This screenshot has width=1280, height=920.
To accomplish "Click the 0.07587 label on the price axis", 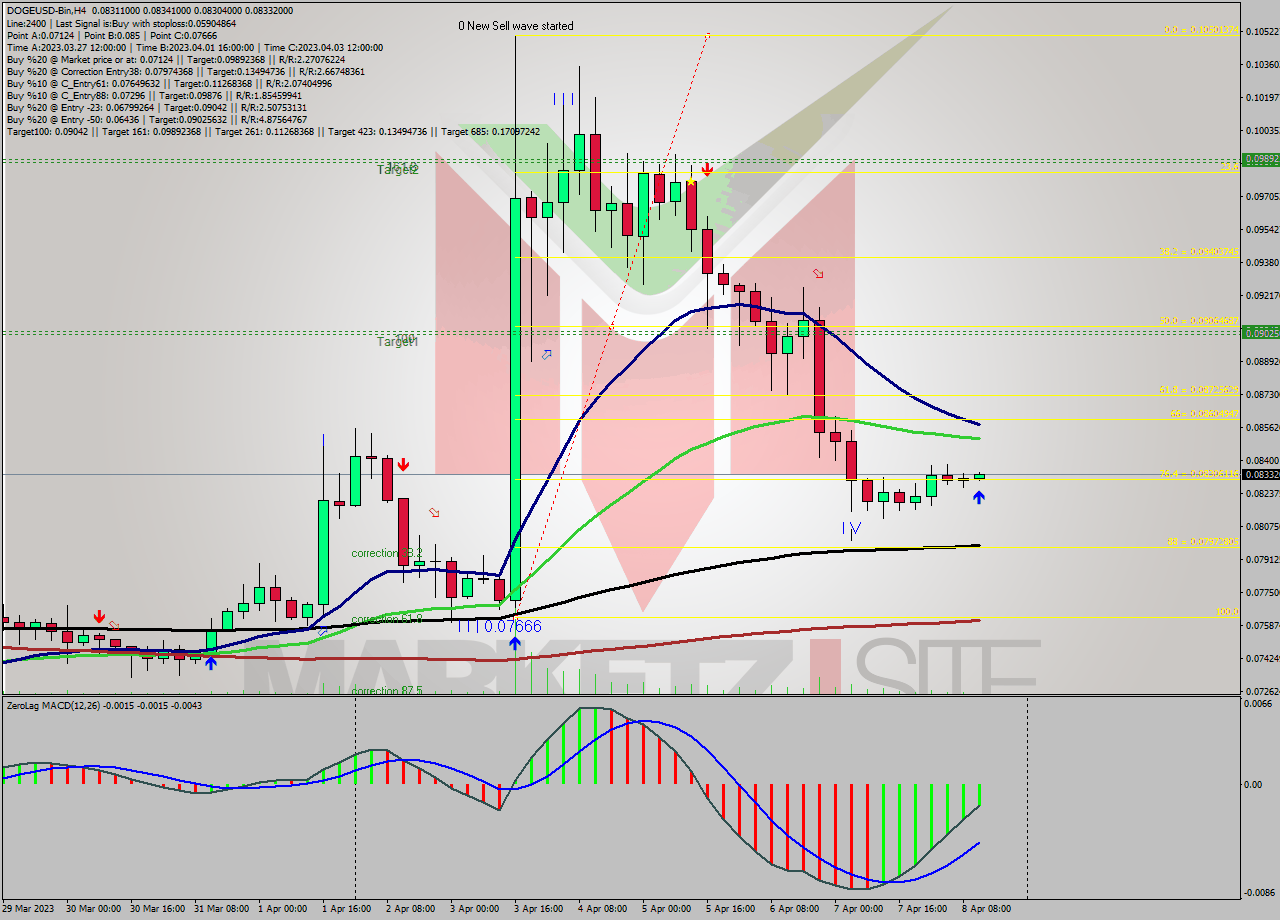I will tap(1263, 625).
